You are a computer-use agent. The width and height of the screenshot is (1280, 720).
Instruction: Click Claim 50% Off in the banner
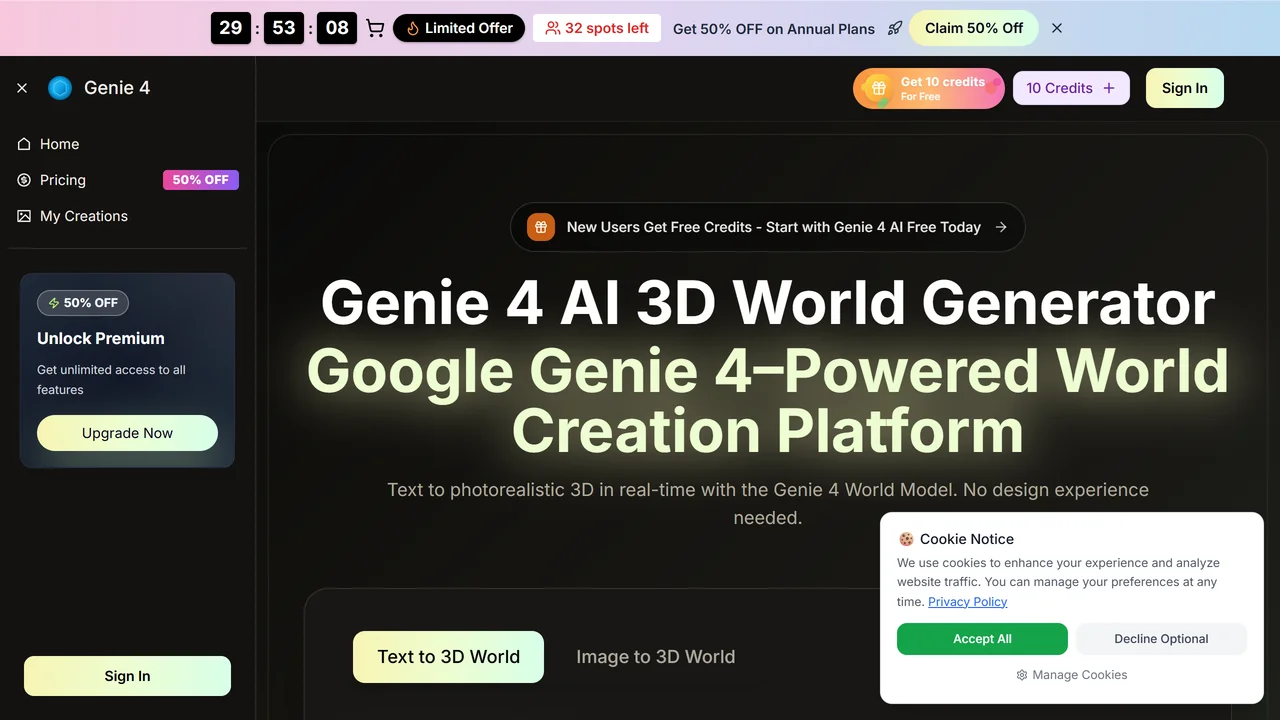point(974,28)
